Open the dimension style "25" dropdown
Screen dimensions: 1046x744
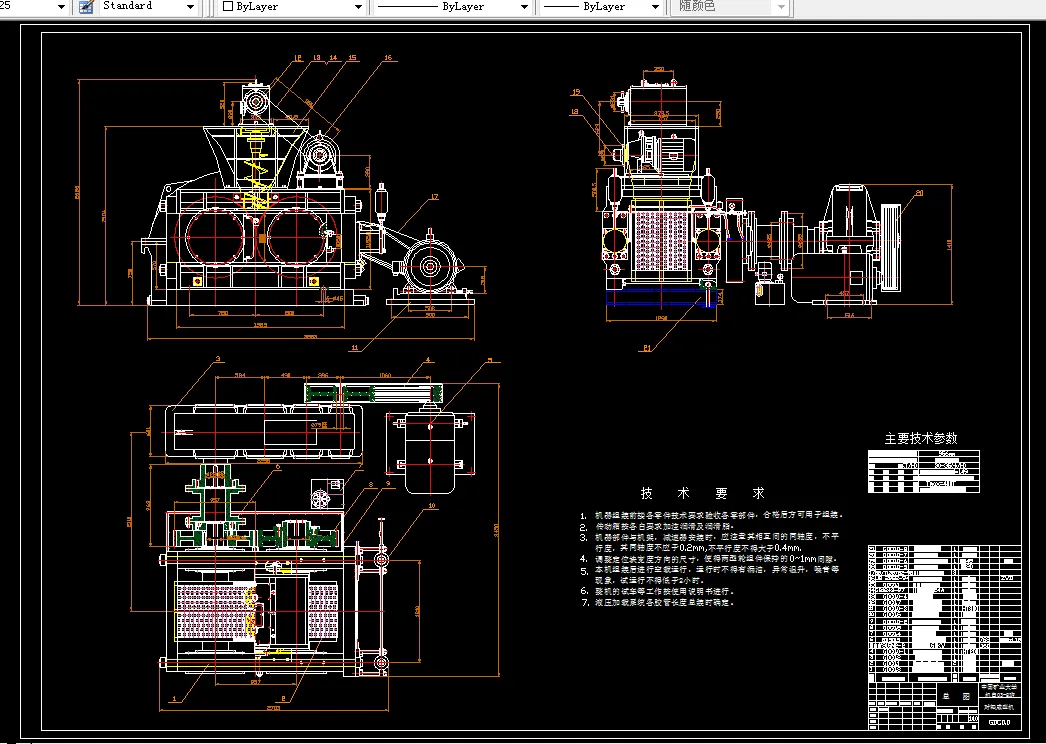click(60, 6)
